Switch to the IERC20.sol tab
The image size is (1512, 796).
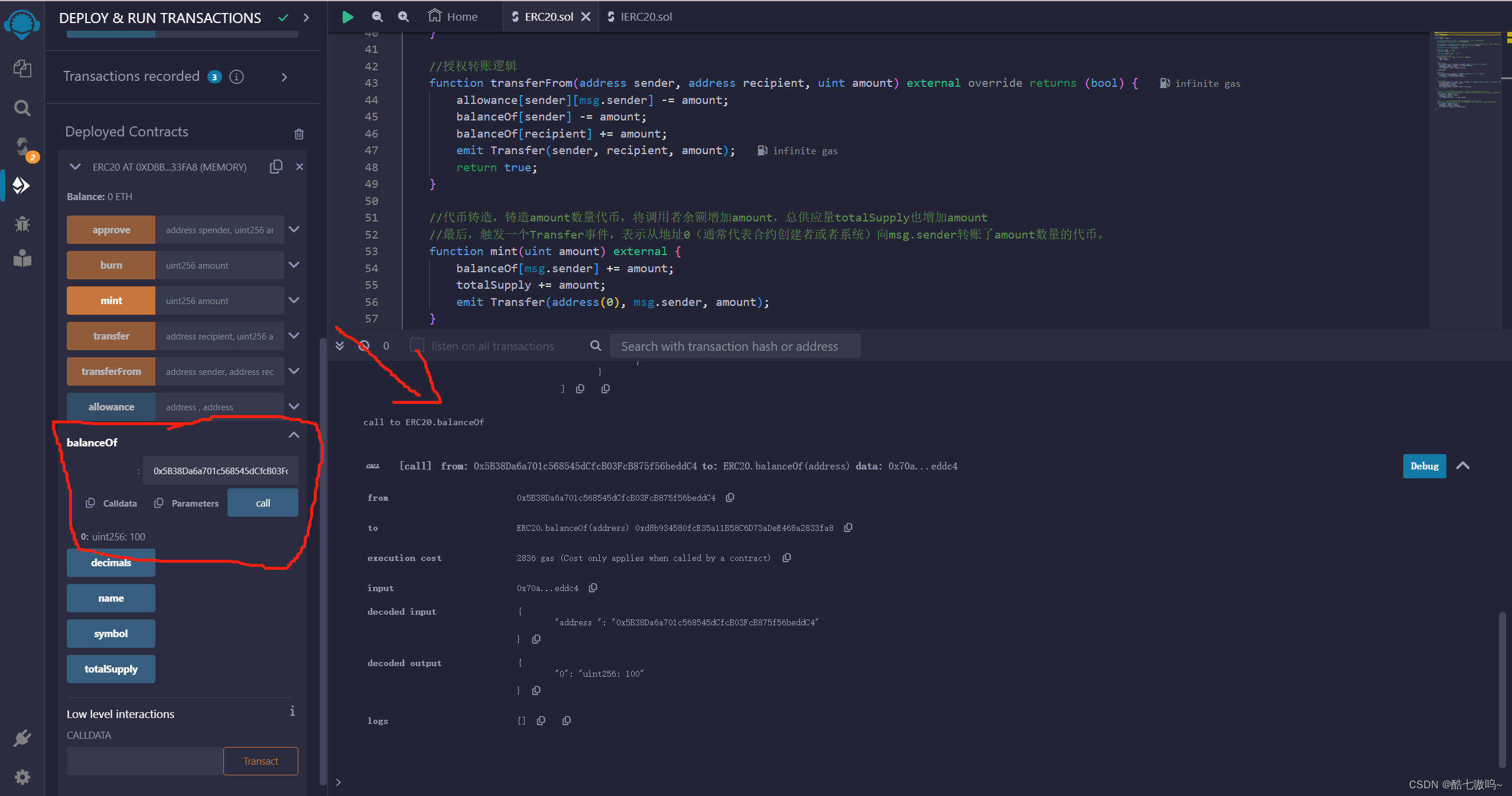point(640,17)
